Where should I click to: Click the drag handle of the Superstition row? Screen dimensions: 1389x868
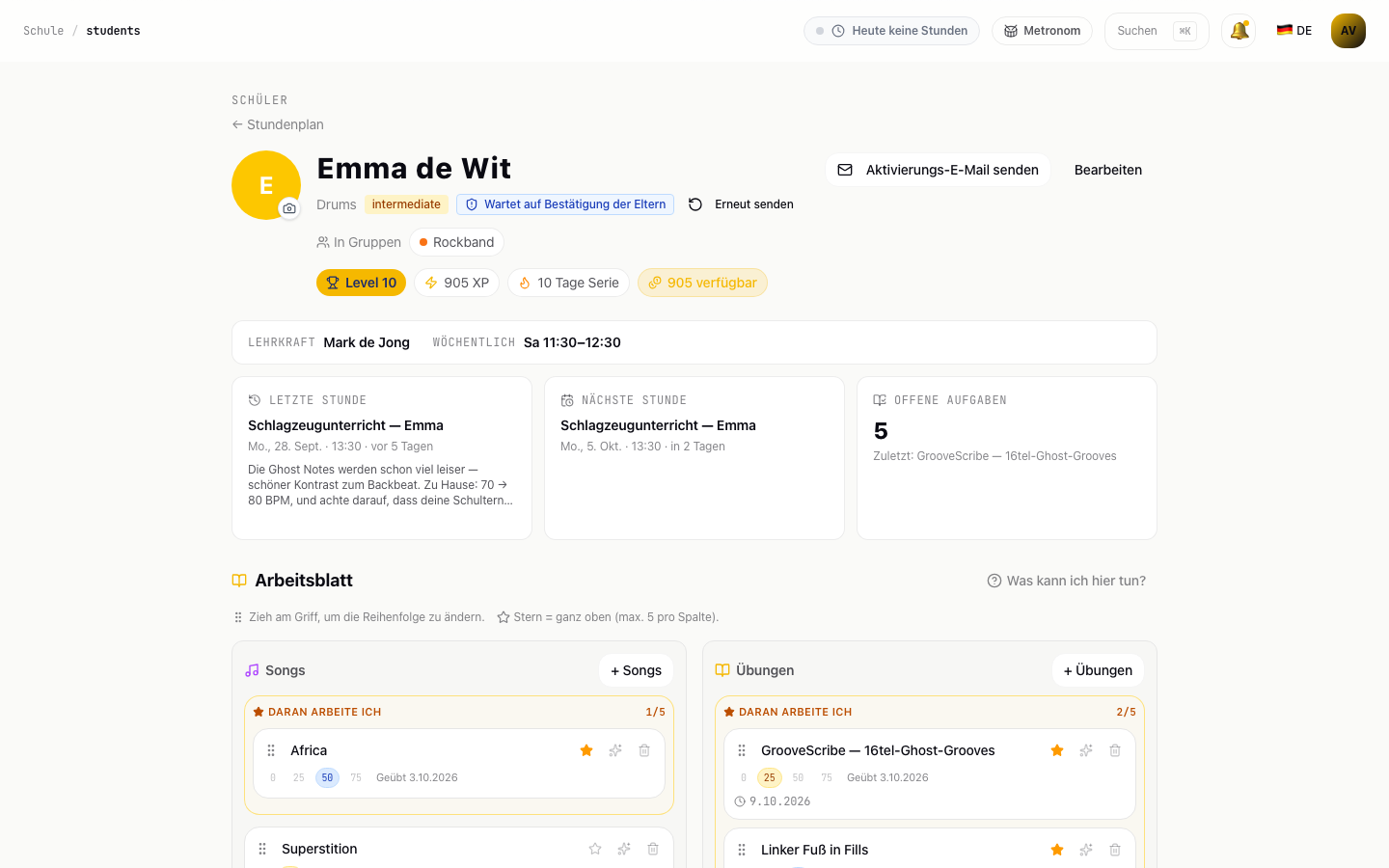click(262, 849)
